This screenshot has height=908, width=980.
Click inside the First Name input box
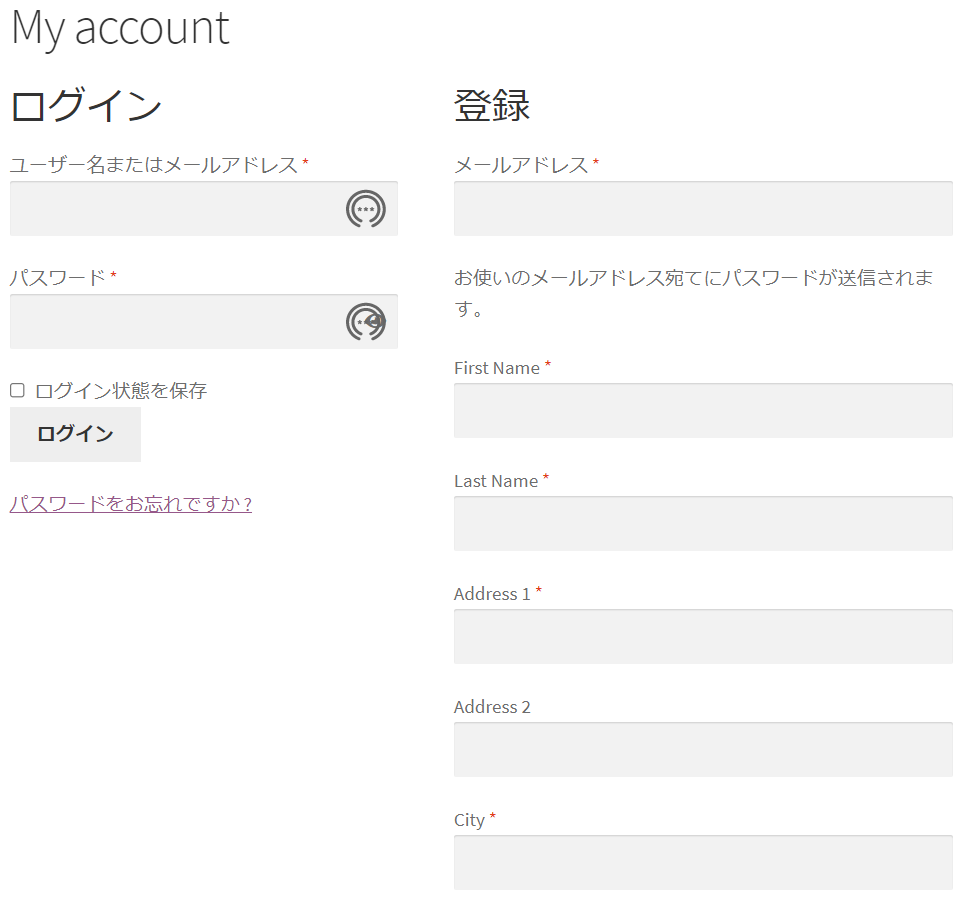[703, 411]
